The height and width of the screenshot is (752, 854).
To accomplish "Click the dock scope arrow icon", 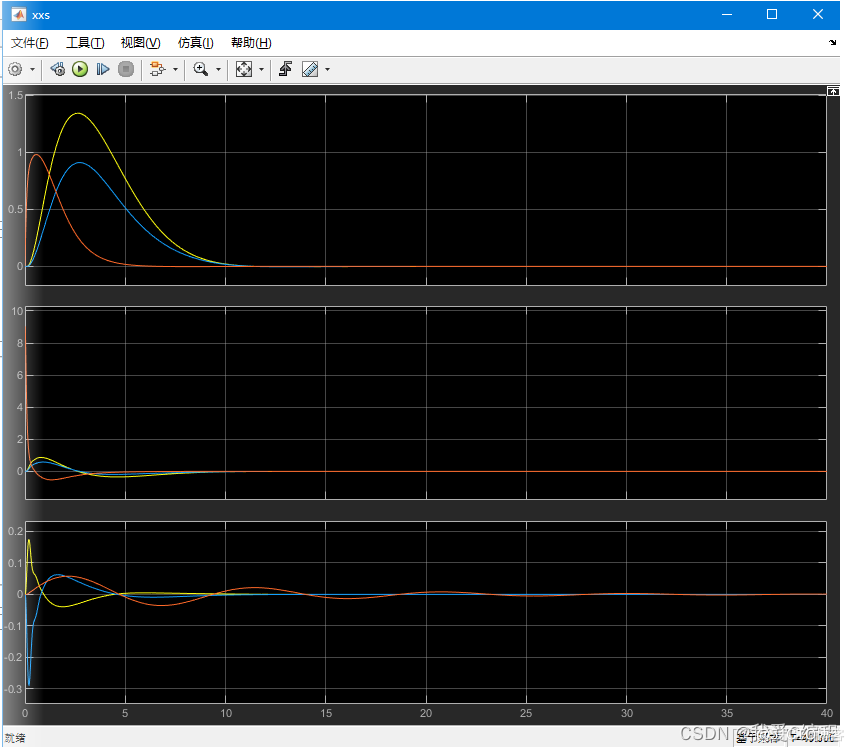I will (832, 42).
